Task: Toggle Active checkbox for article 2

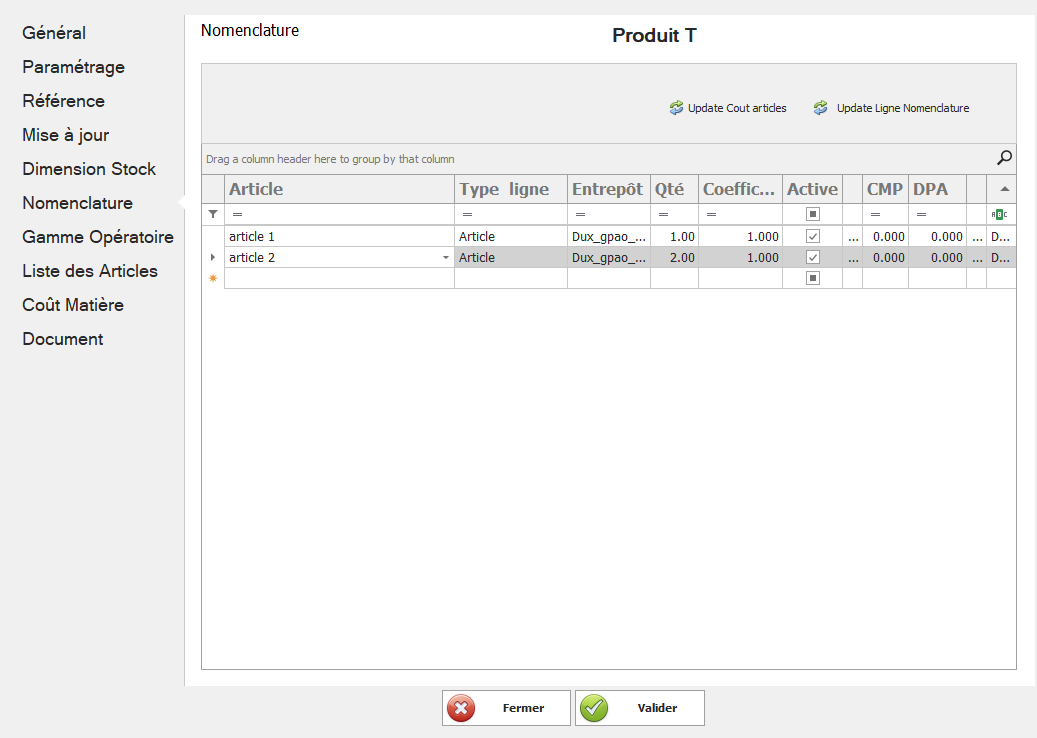Action: click(x=812, y=257)
